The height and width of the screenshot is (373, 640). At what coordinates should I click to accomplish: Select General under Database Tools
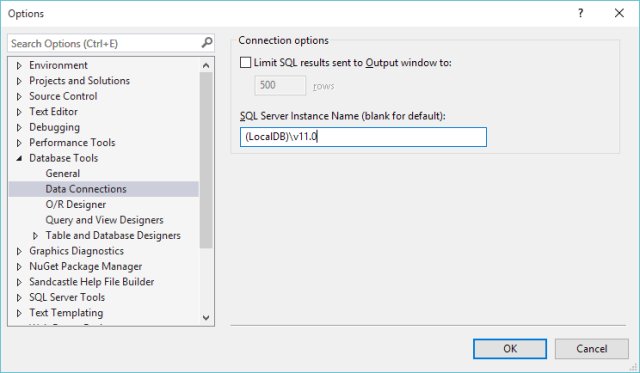coord(62,173)
